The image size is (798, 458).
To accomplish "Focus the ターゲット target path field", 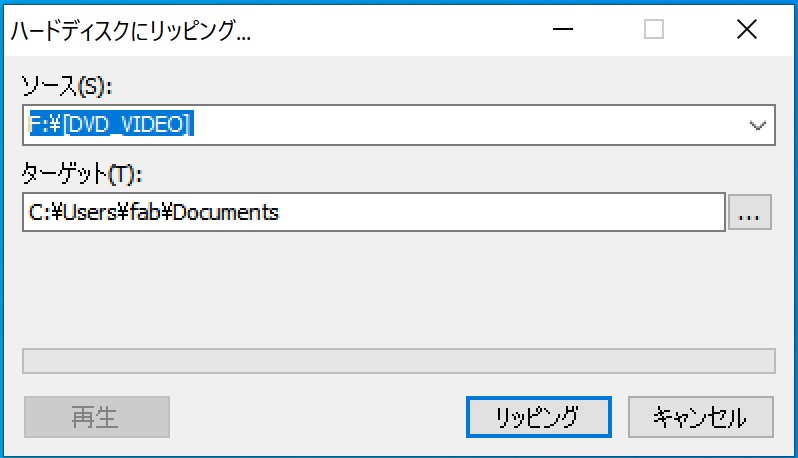I will coord(374,212).
